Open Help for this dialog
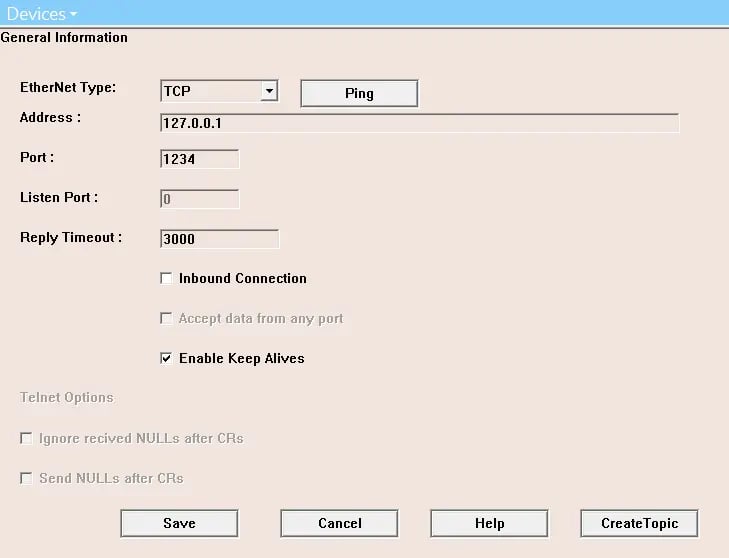 489,523
